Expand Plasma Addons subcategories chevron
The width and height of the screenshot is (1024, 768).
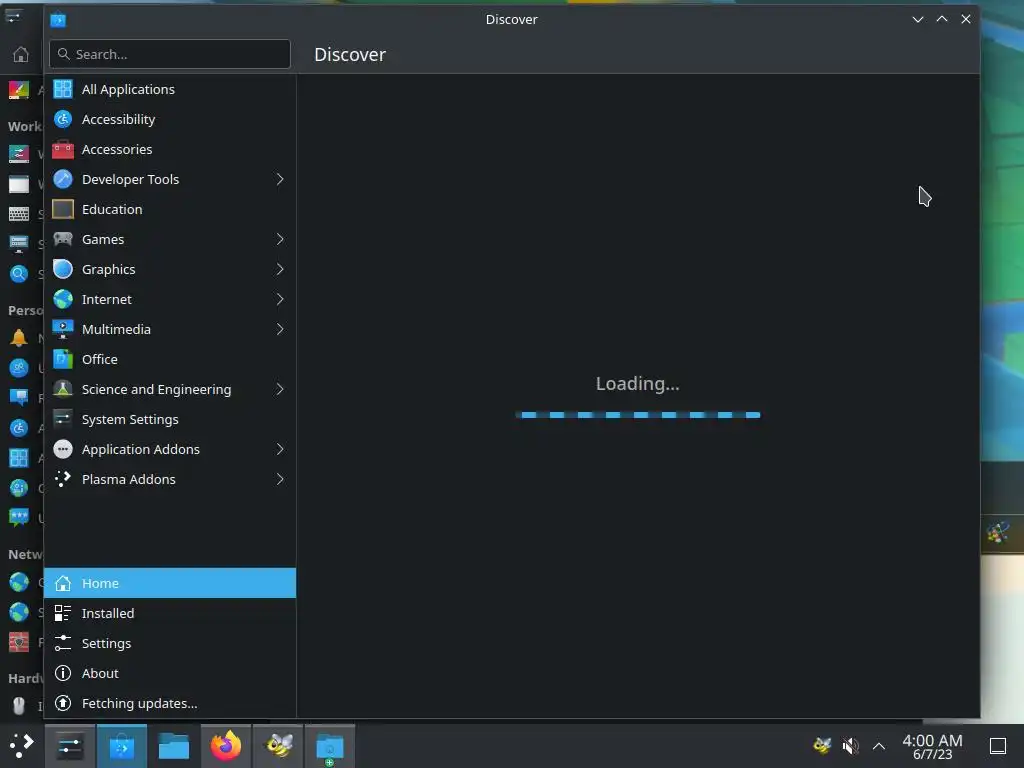coord(280,479)
